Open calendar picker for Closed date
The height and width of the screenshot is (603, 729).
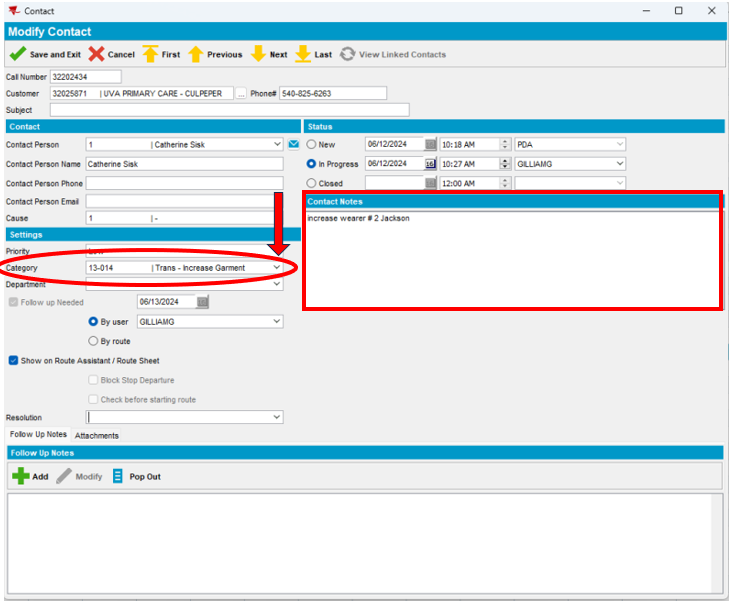point(431,183)
